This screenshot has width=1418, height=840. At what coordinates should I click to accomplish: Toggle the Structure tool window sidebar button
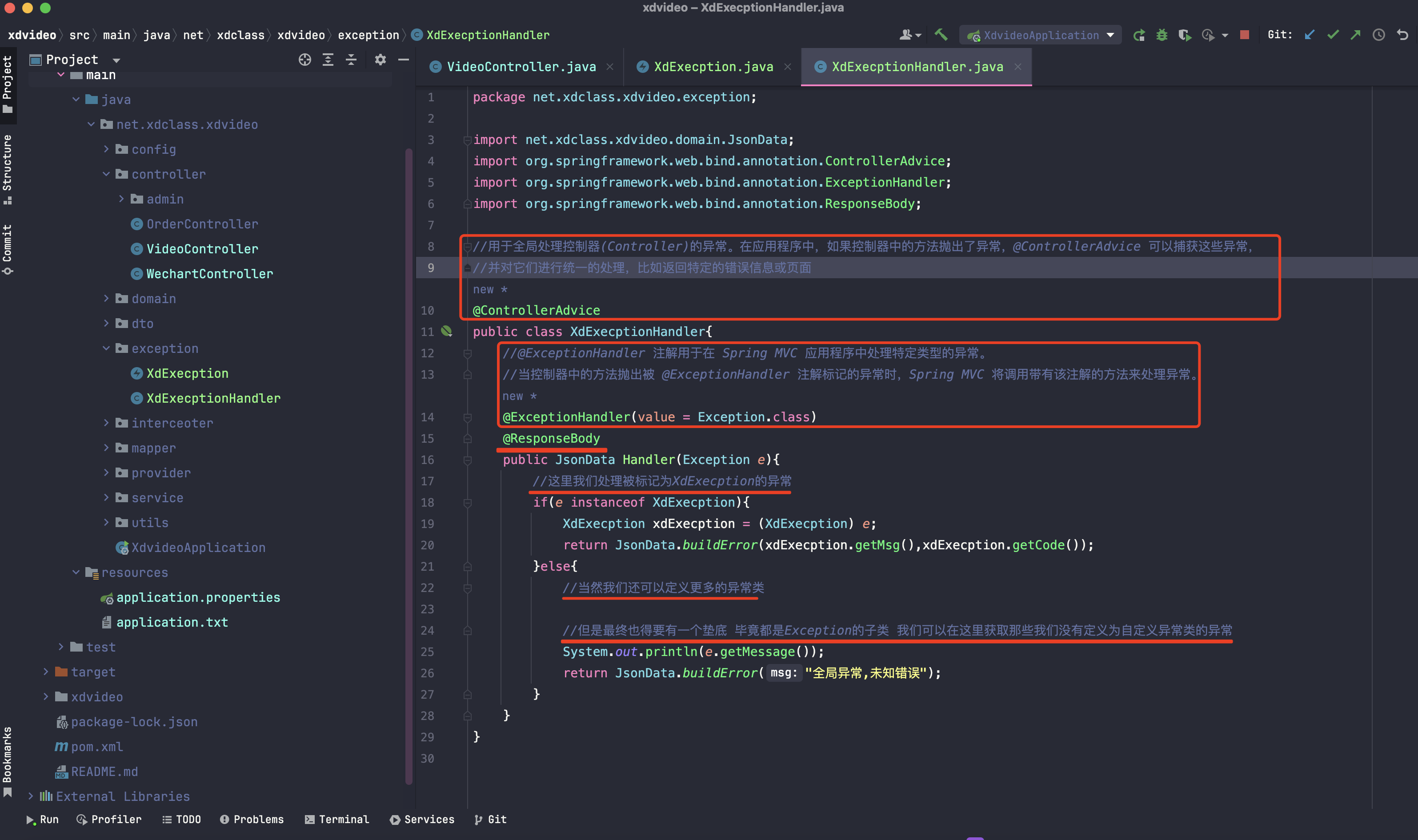click(x=8, y=169)
